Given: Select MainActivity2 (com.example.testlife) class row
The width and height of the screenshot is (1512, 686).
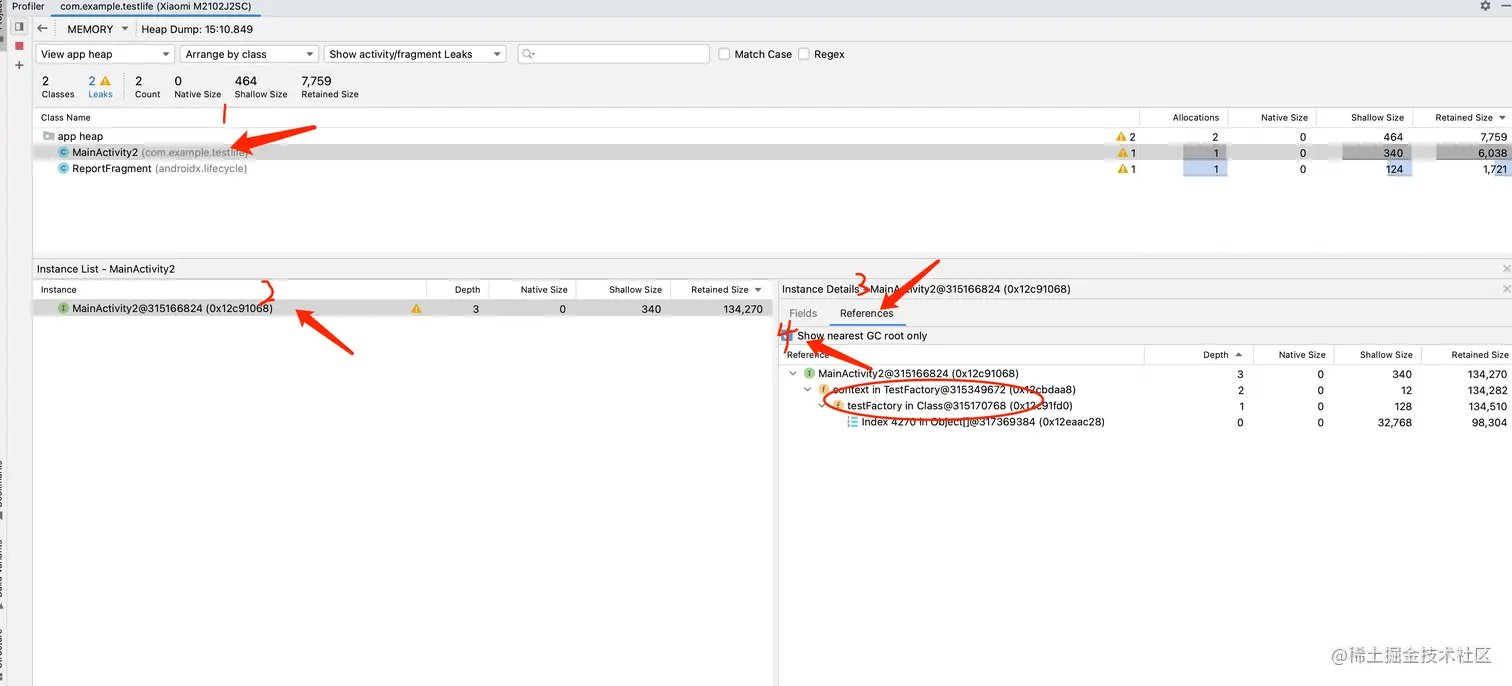Looking at the screenshot, I should point(772,153).
